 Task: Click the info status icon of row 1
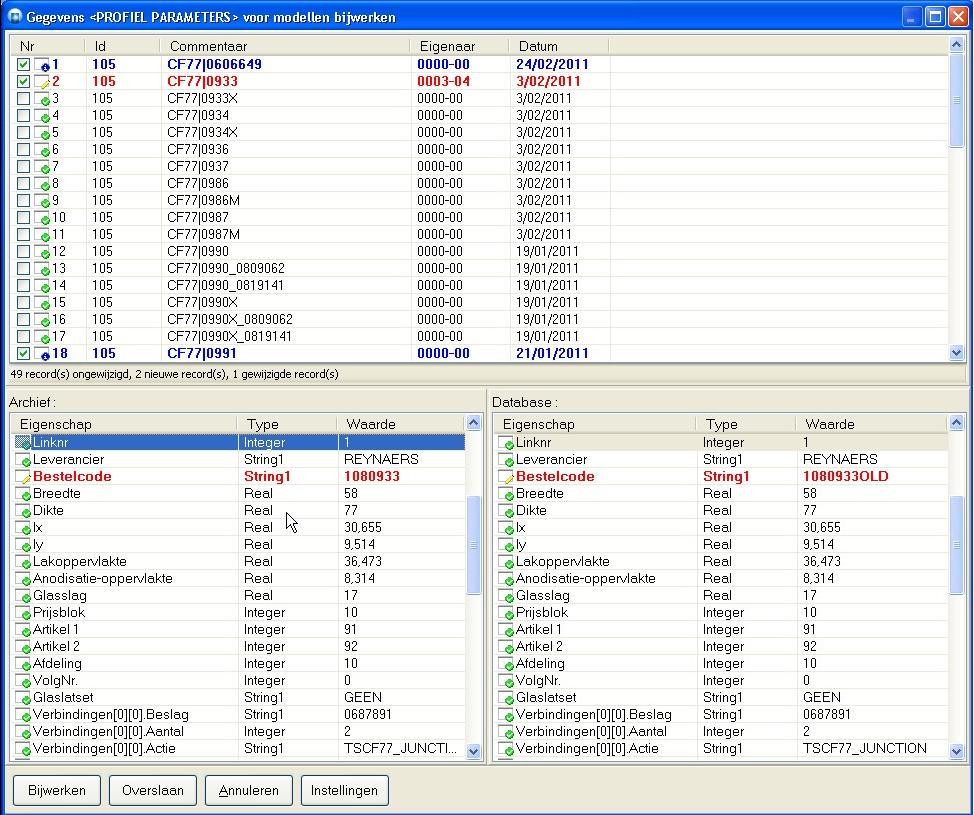point(42,65)
